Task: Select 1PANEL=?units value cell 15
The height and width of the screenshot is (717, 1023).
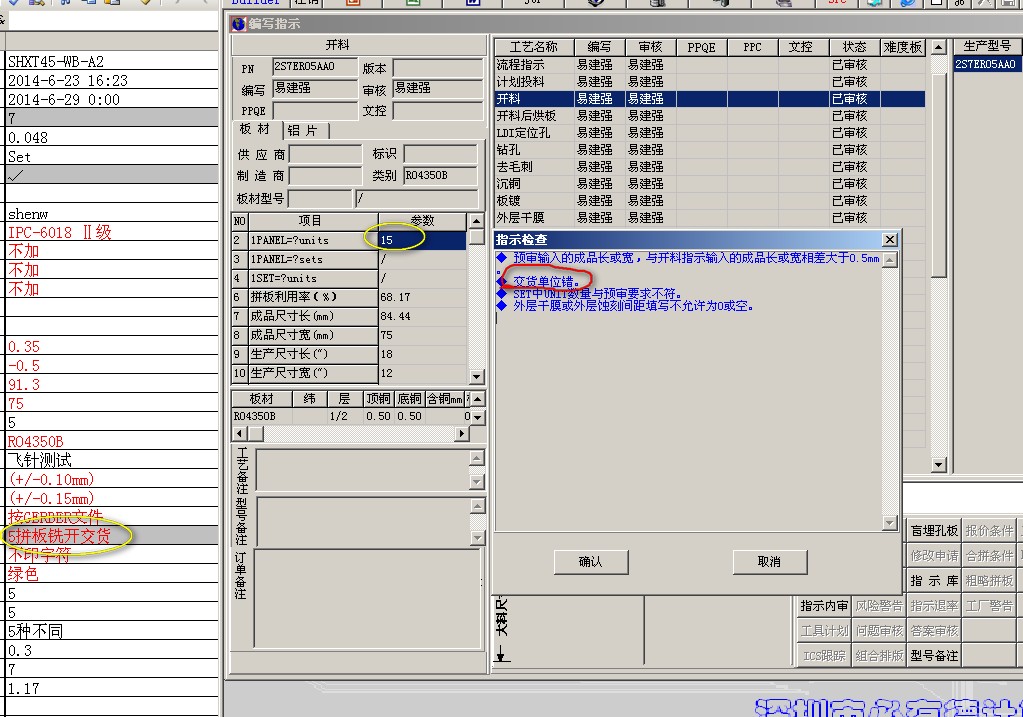Action: point(422,240)
